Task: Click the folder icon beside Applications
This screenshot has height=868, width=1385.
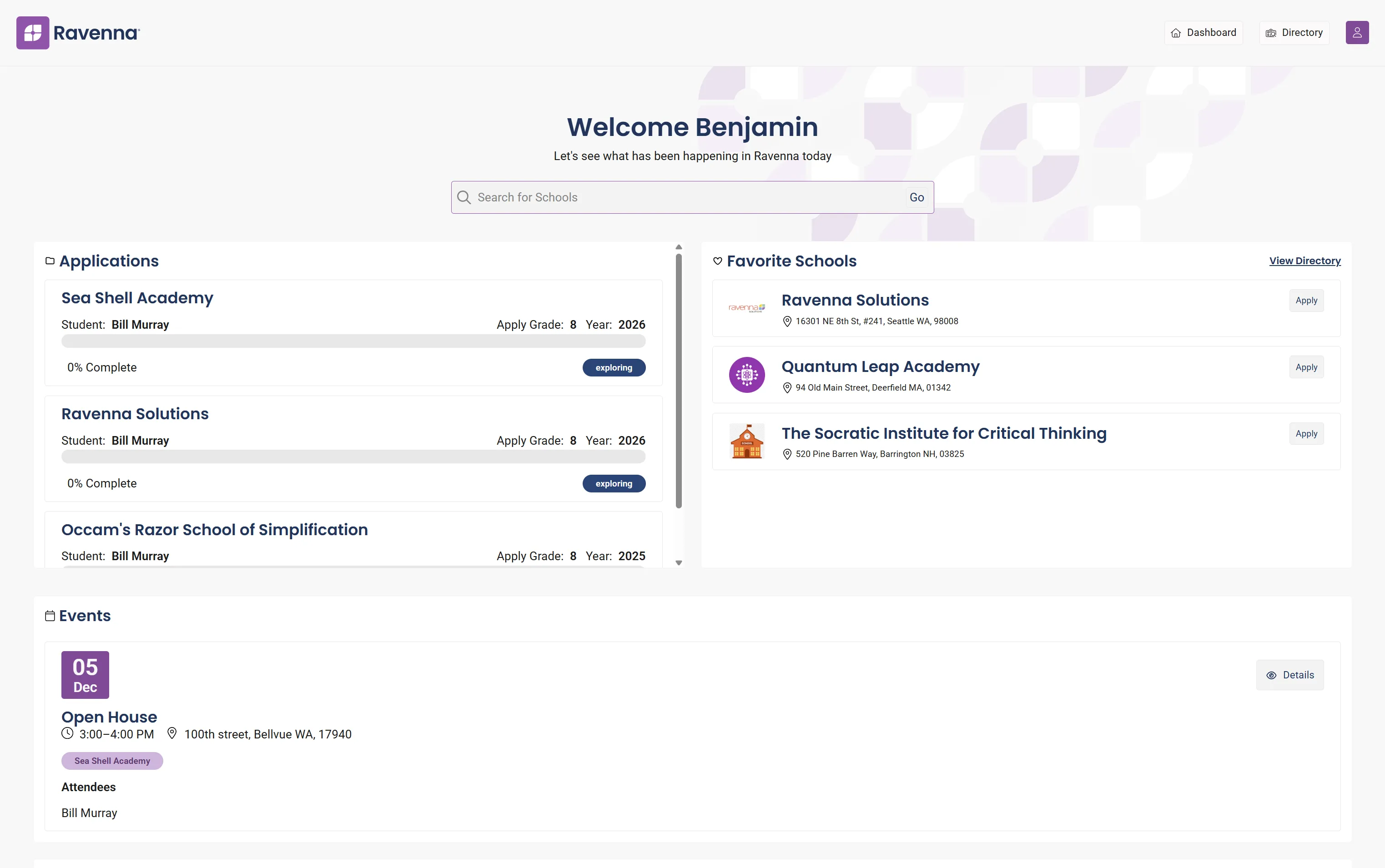Action: tap(50, 261)
